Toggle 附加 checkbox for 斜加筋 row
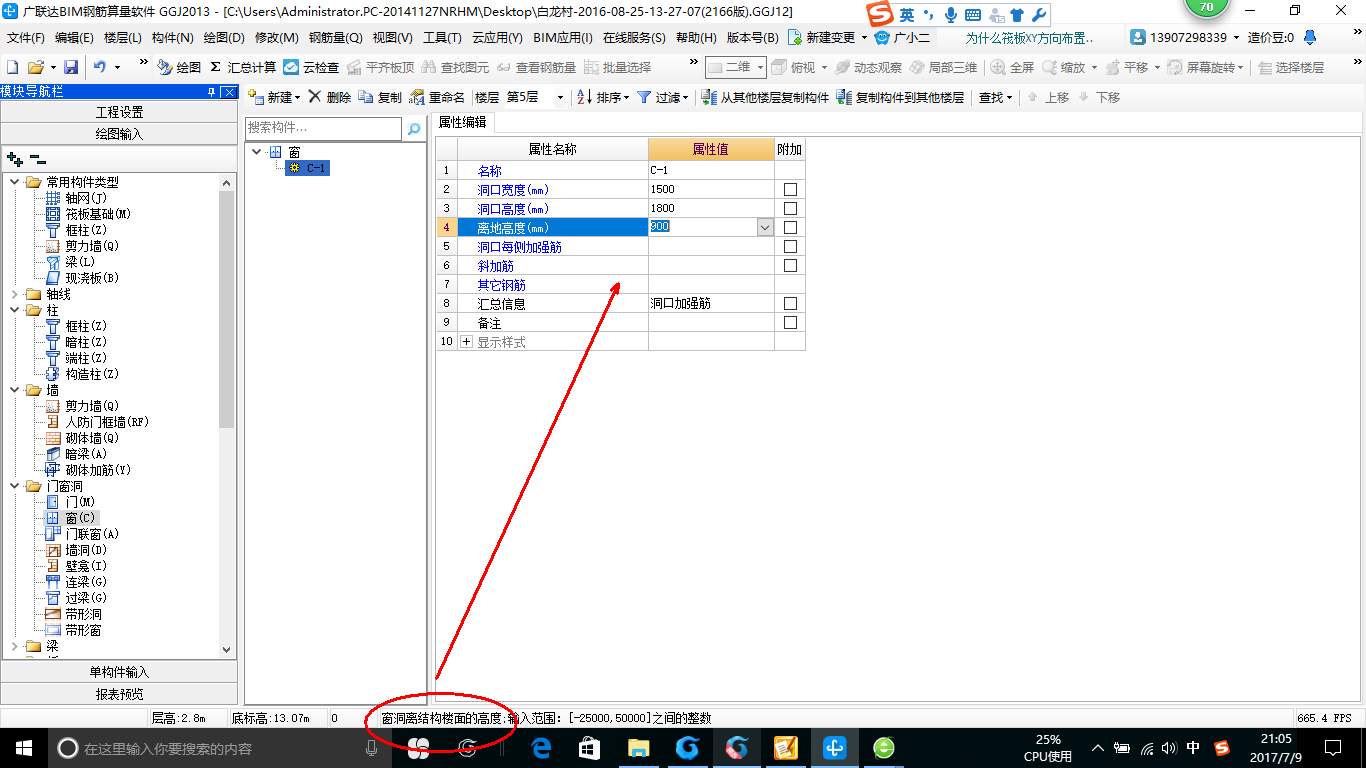Image resolution: width=1366 pixels, height=768 pixels. click(x=791, y=265)
